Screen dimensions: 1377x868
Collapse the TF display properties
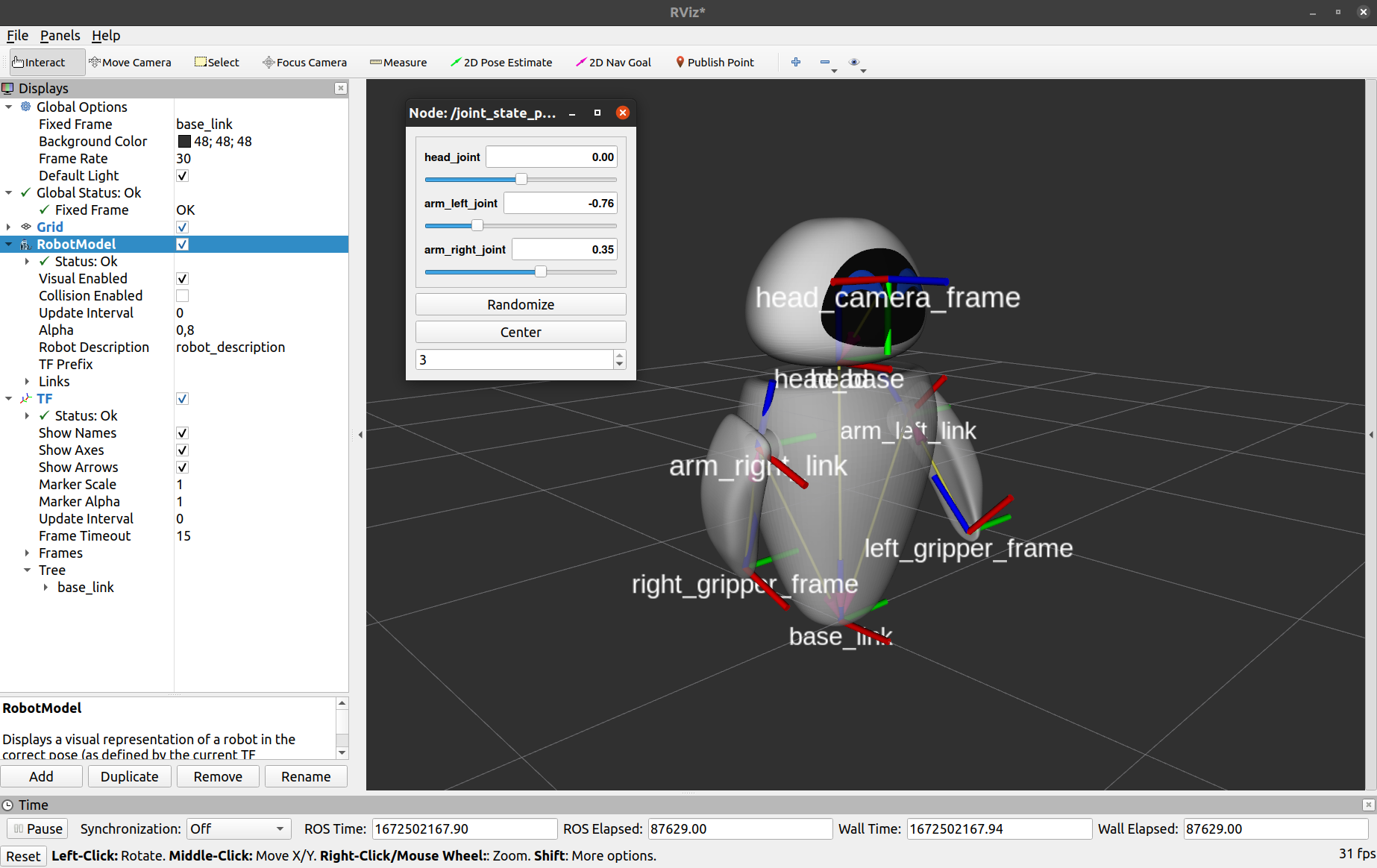[x=9, y=398]
